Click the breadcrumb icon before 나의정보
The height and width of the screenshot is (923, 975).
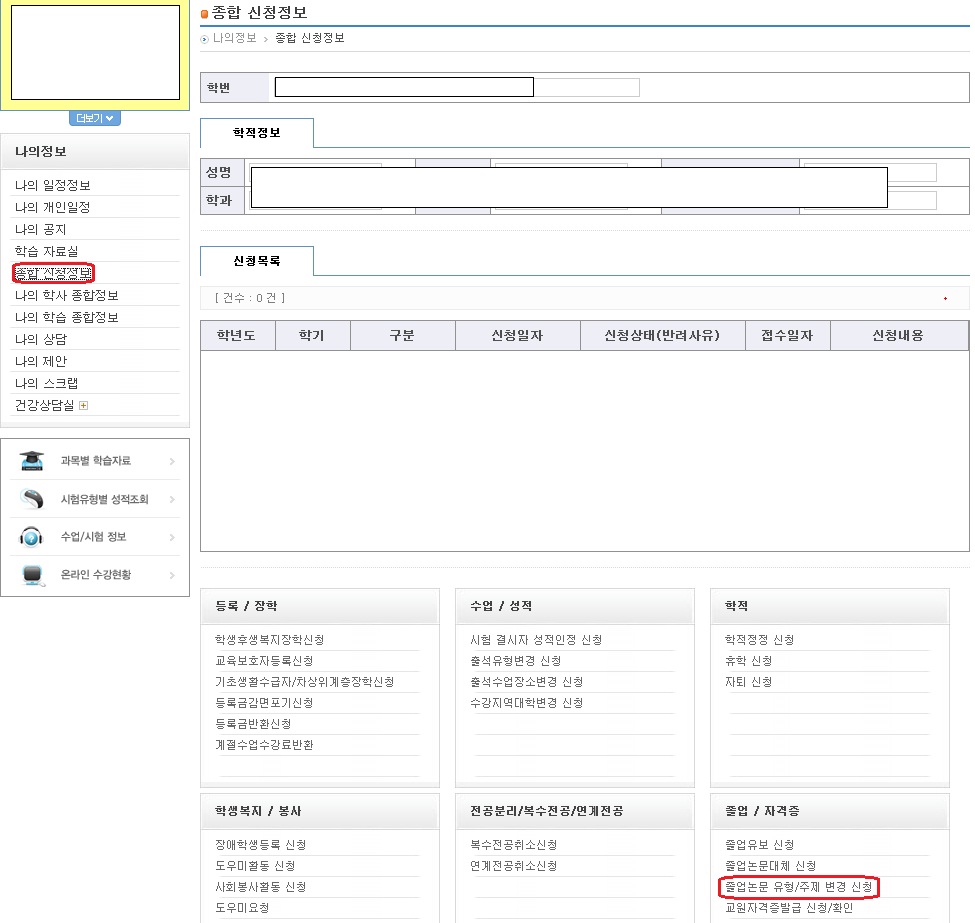click(205, 39)
